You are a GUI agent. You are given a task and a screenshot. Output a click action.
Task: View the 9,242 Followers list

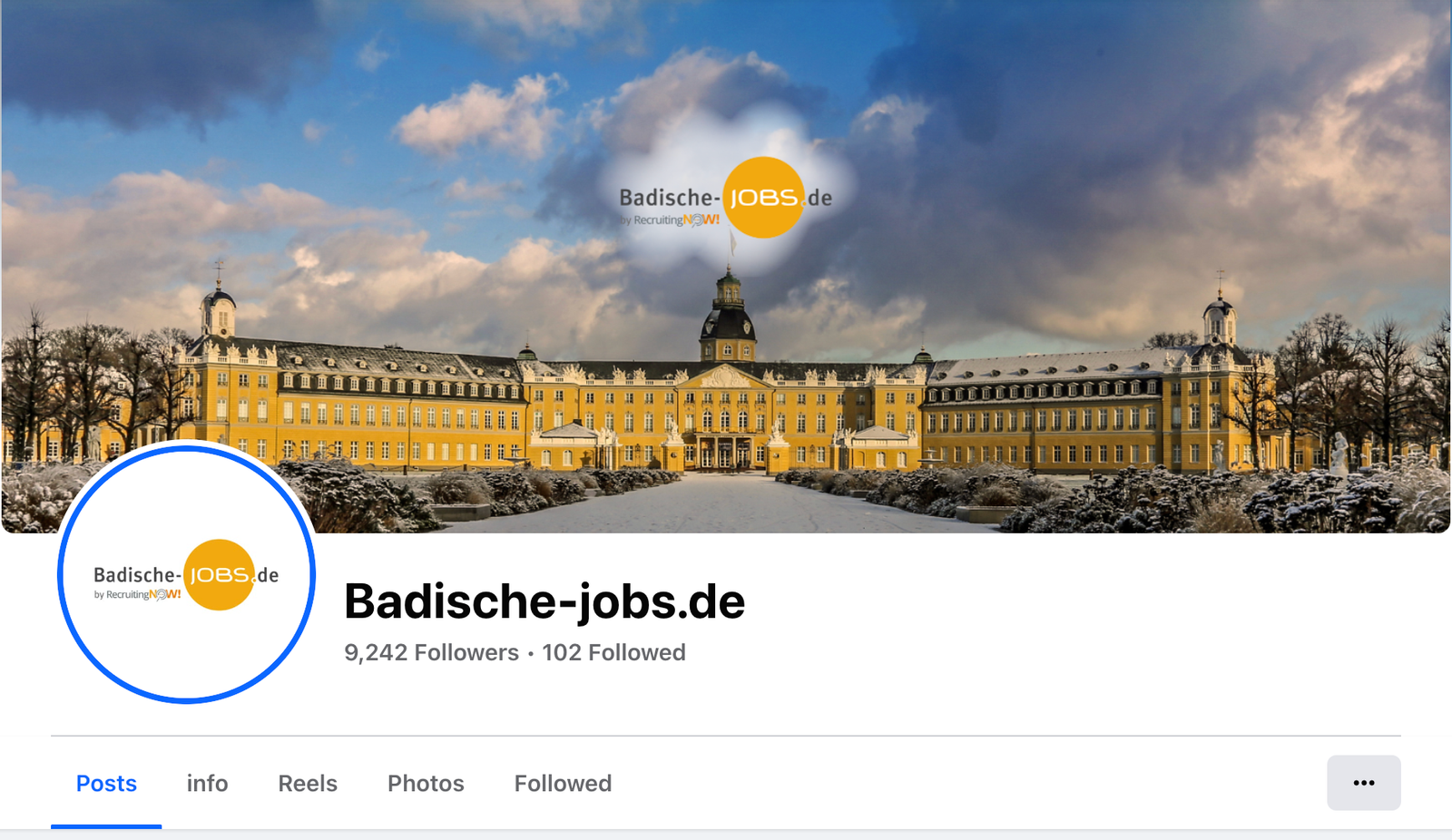pos(431,652)
